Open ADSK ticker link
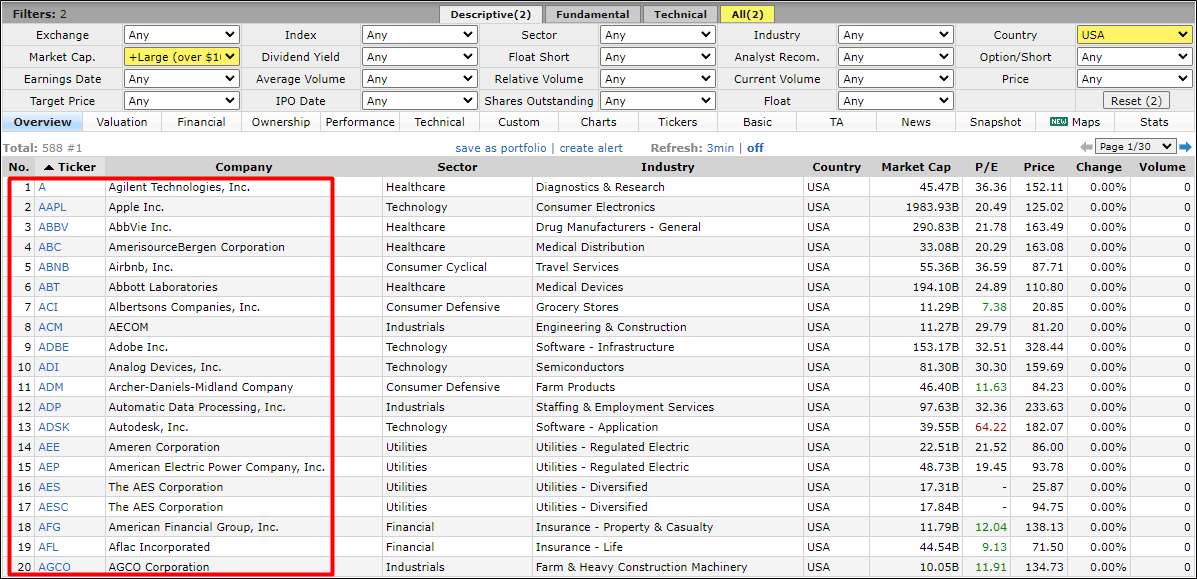Viewport: 1197px width, 579px height. pos(53,427)
